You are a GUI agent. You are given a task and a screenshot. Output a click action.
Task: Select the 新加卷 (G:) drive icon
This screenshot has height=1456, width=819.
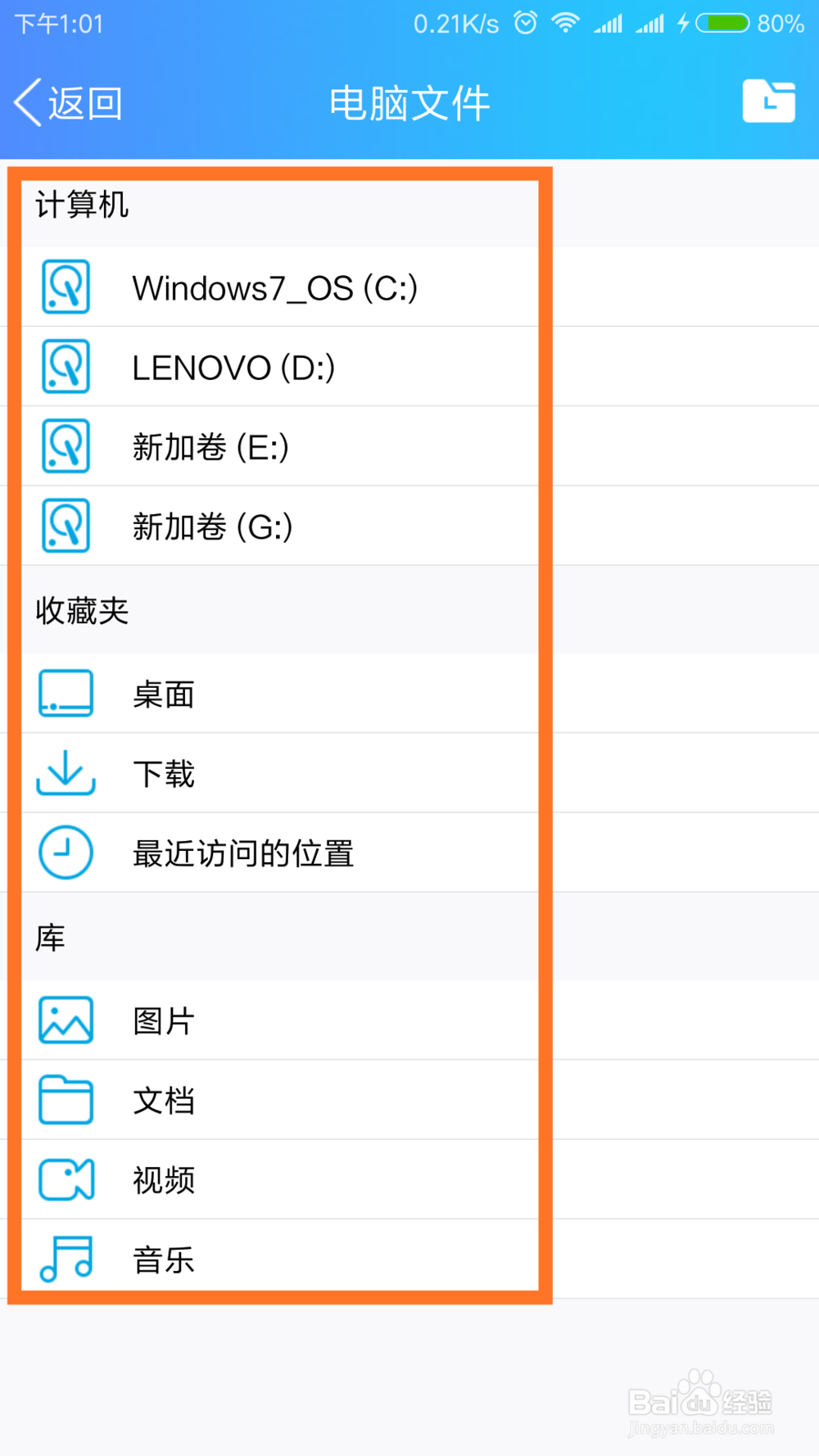tap(65, 526)
